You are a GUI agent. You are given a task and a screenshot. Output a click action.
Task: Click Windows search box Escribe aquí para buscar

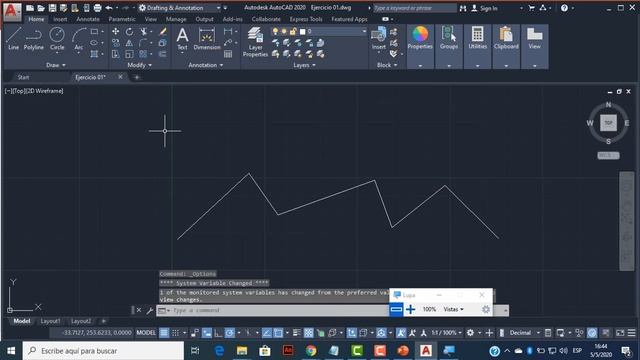[x=104, y=351]
